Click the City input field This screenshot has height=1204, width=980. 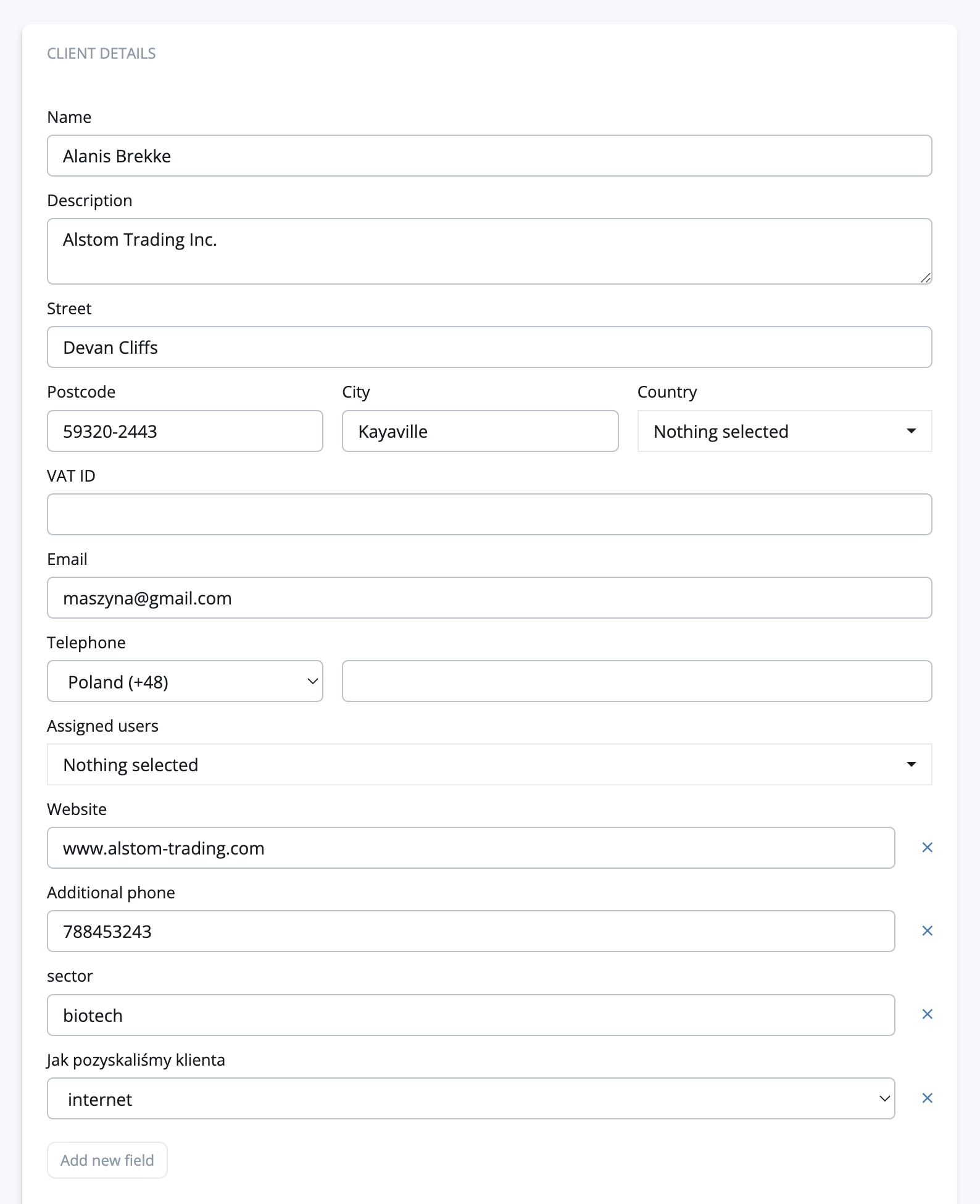point(480,431)
